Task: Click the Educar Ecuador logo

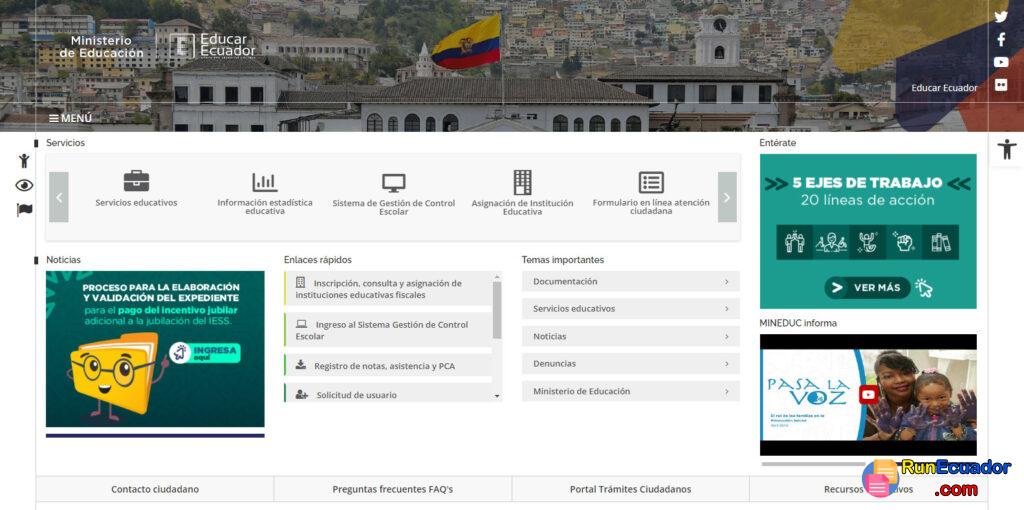Action: 212,46
